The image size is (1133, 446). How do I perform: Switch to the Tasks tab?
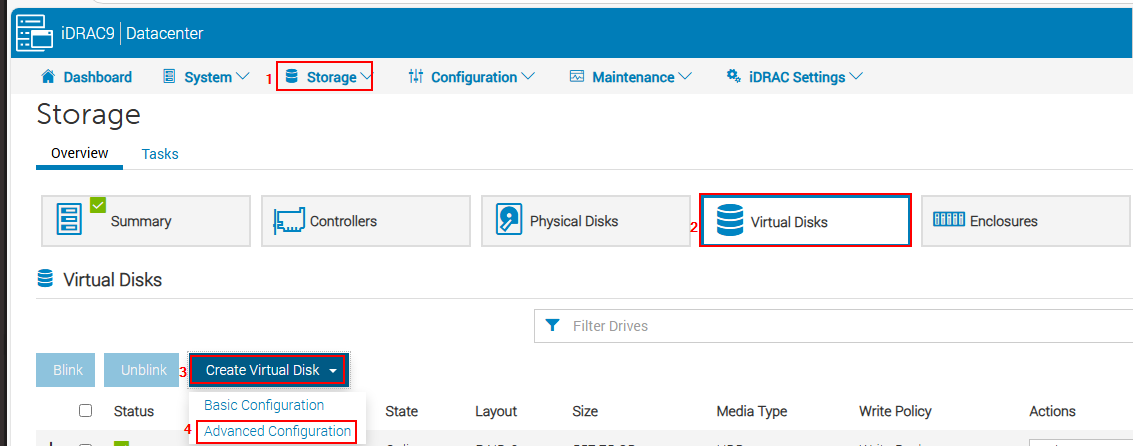click(x=160, y=154)
